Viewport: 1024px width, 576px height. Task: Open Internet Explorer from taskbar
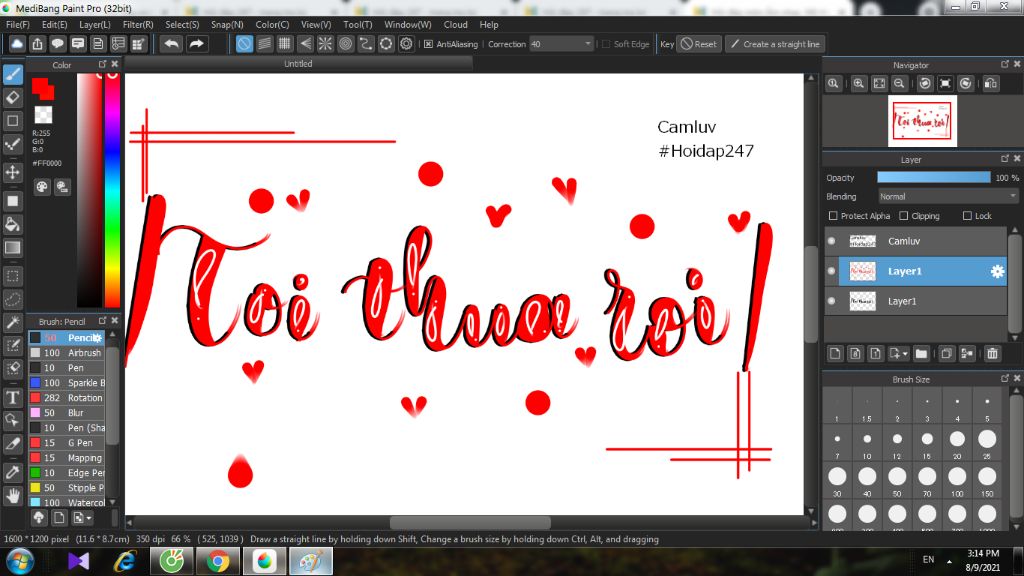click(124, 561)
